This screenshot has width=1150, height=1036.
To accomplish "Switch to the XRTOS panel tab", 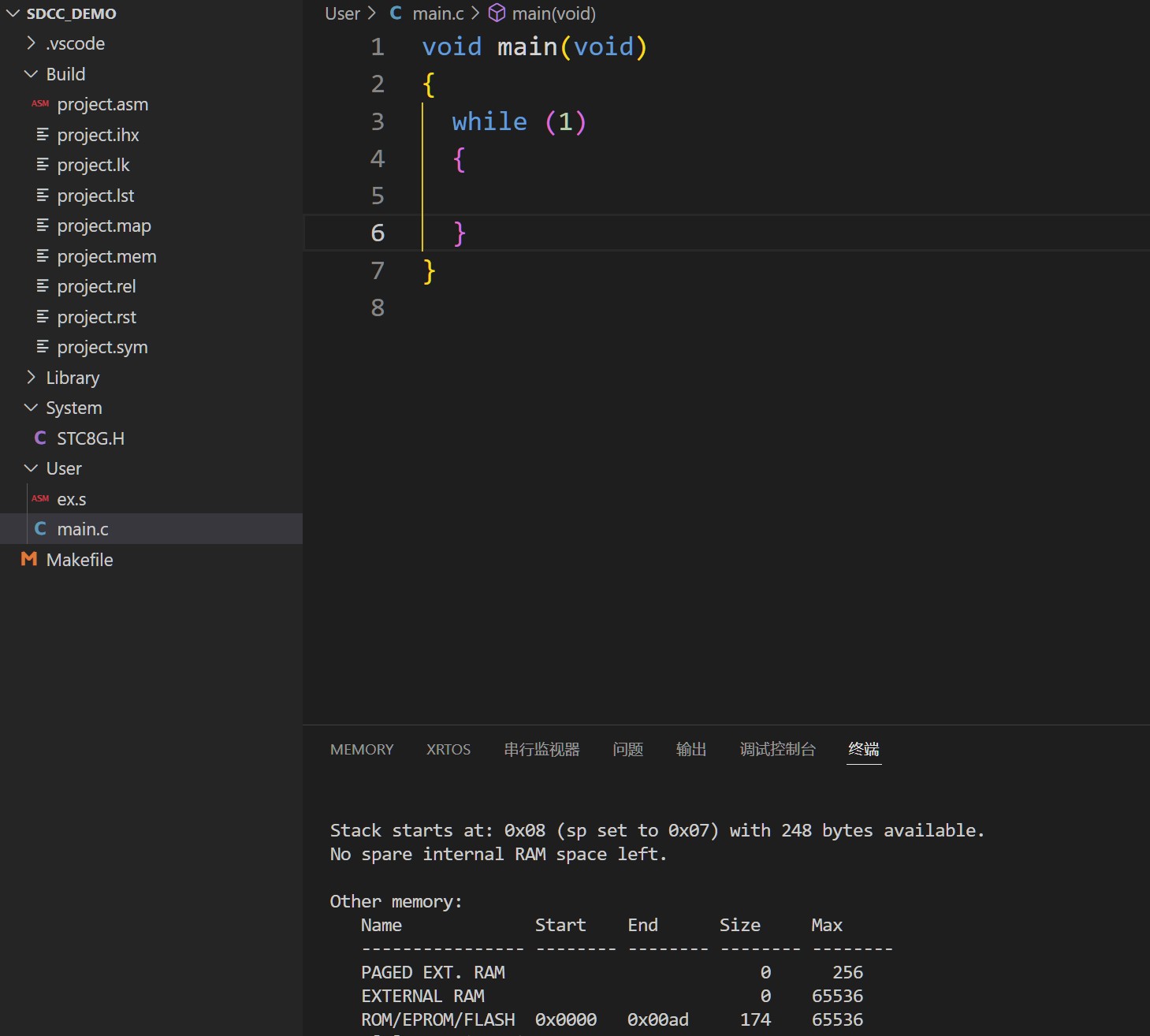I will coord(448,750).
